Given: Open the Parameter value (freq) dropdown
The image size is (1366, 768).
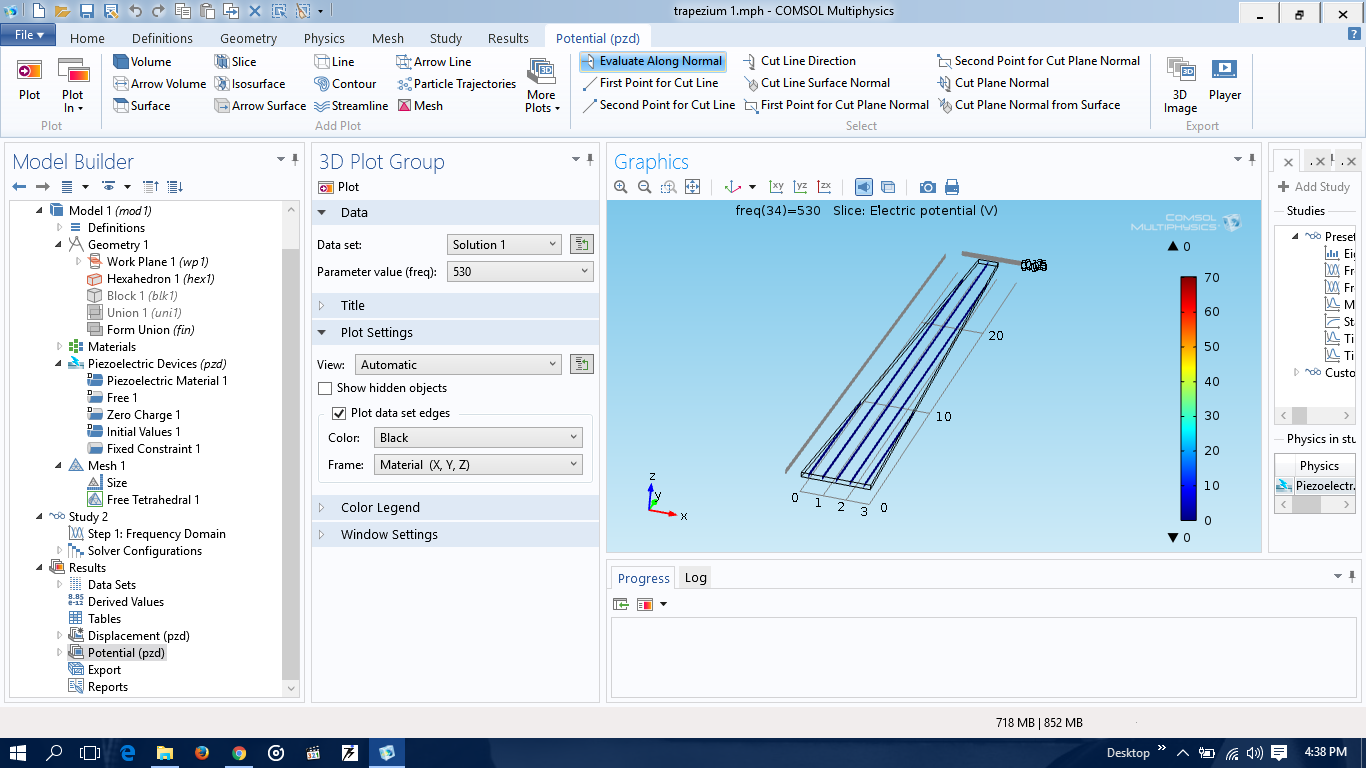Looking at the screenshot, I should 520,271.
